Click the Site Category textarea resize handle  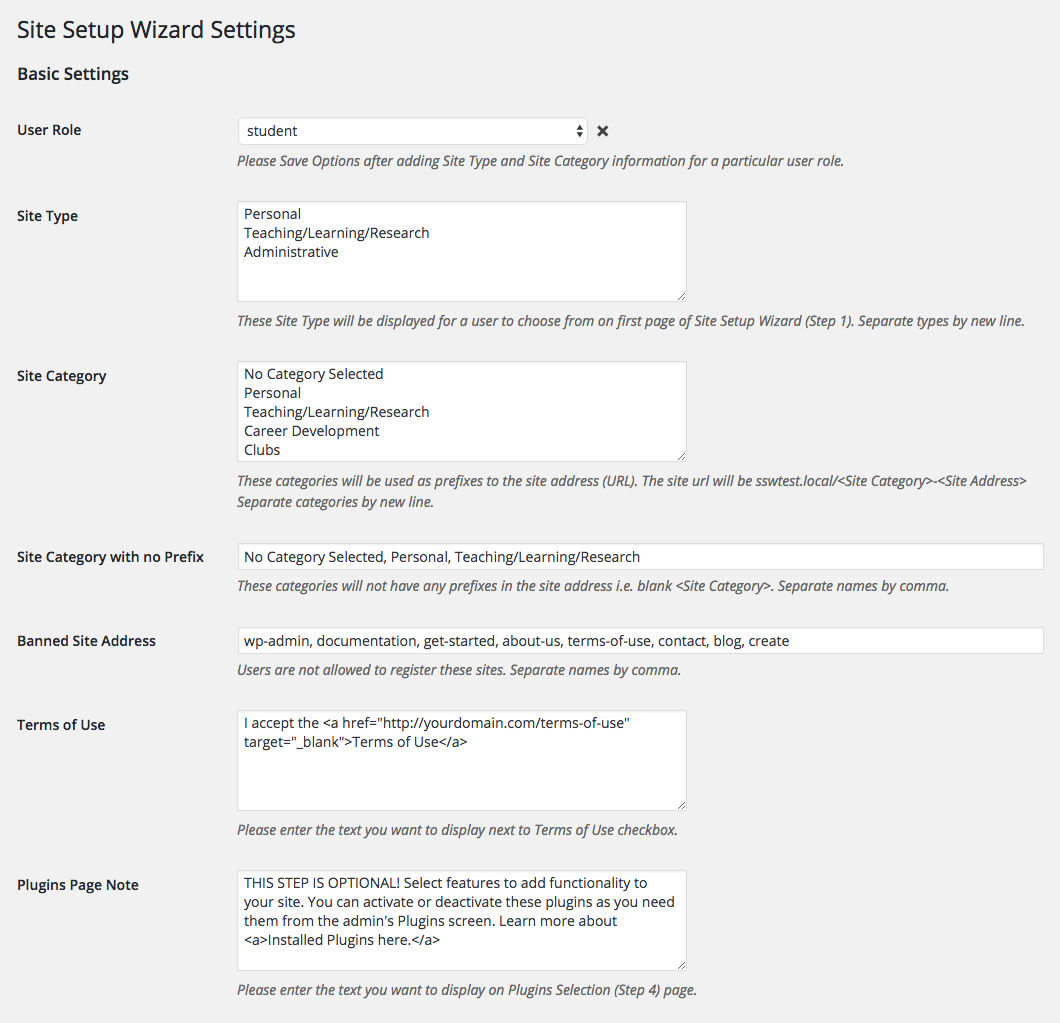pos(681,456)
